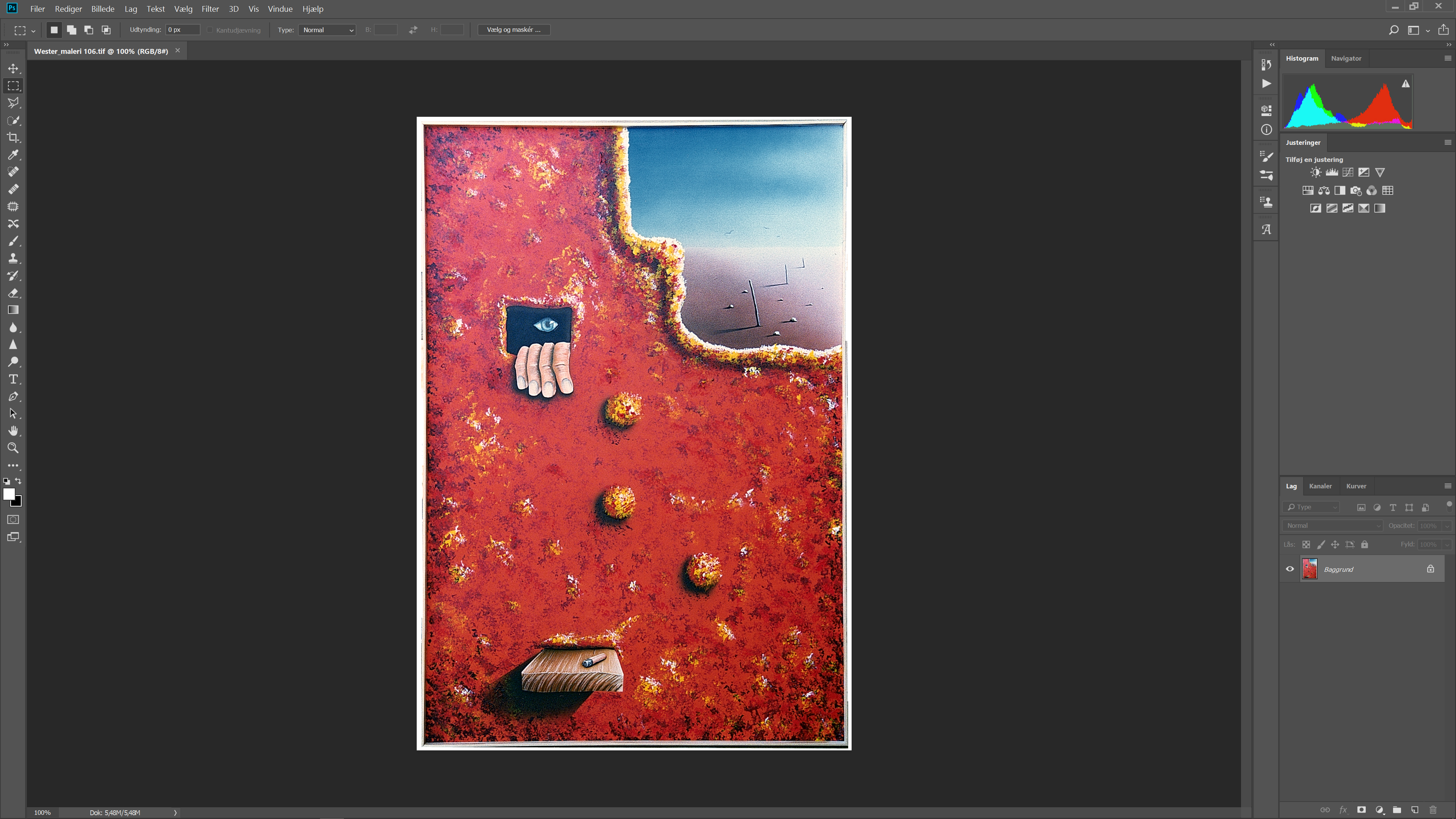The height and width of the screenshot is (819, 1456).
Task: Select the Lasso tool
Action: [x=13, y=103]
